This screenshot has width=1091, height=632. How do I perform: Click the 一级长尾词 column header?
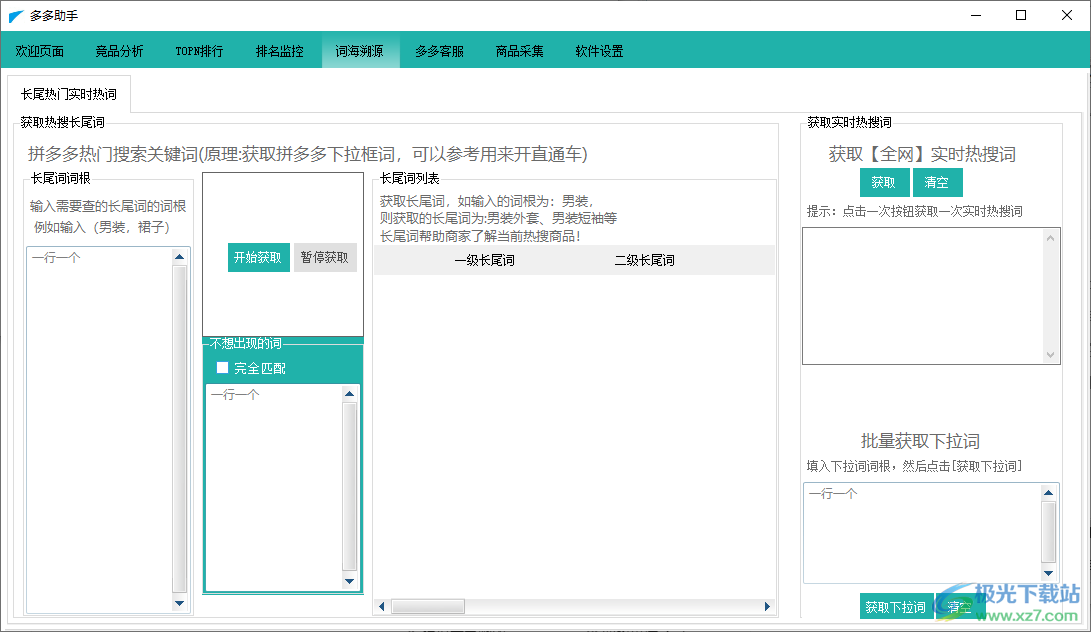click(484, 260)
